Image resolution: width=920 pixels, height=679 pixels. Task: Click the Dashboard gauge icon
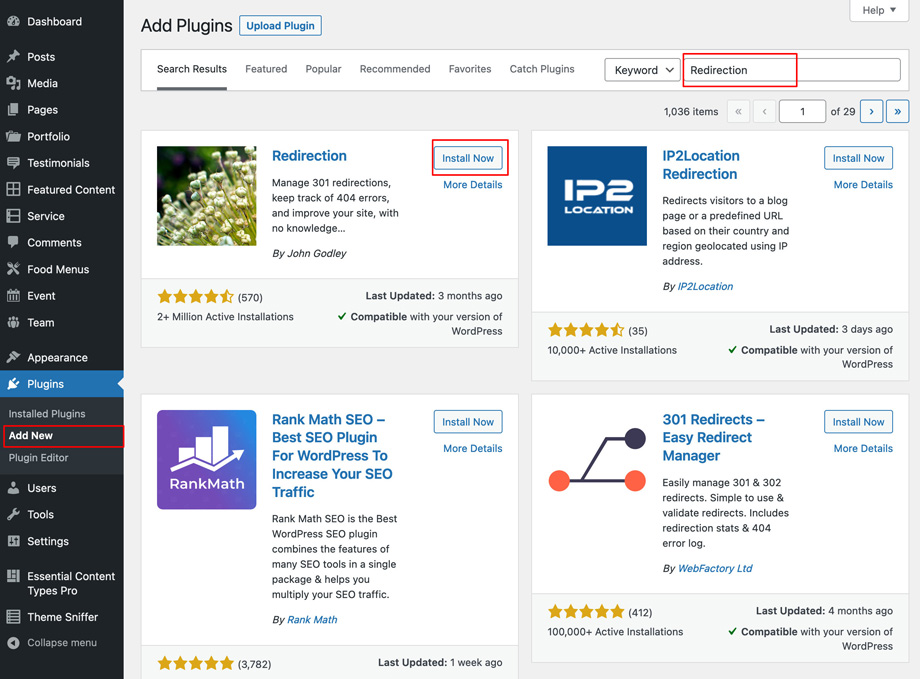coord(13,22)
